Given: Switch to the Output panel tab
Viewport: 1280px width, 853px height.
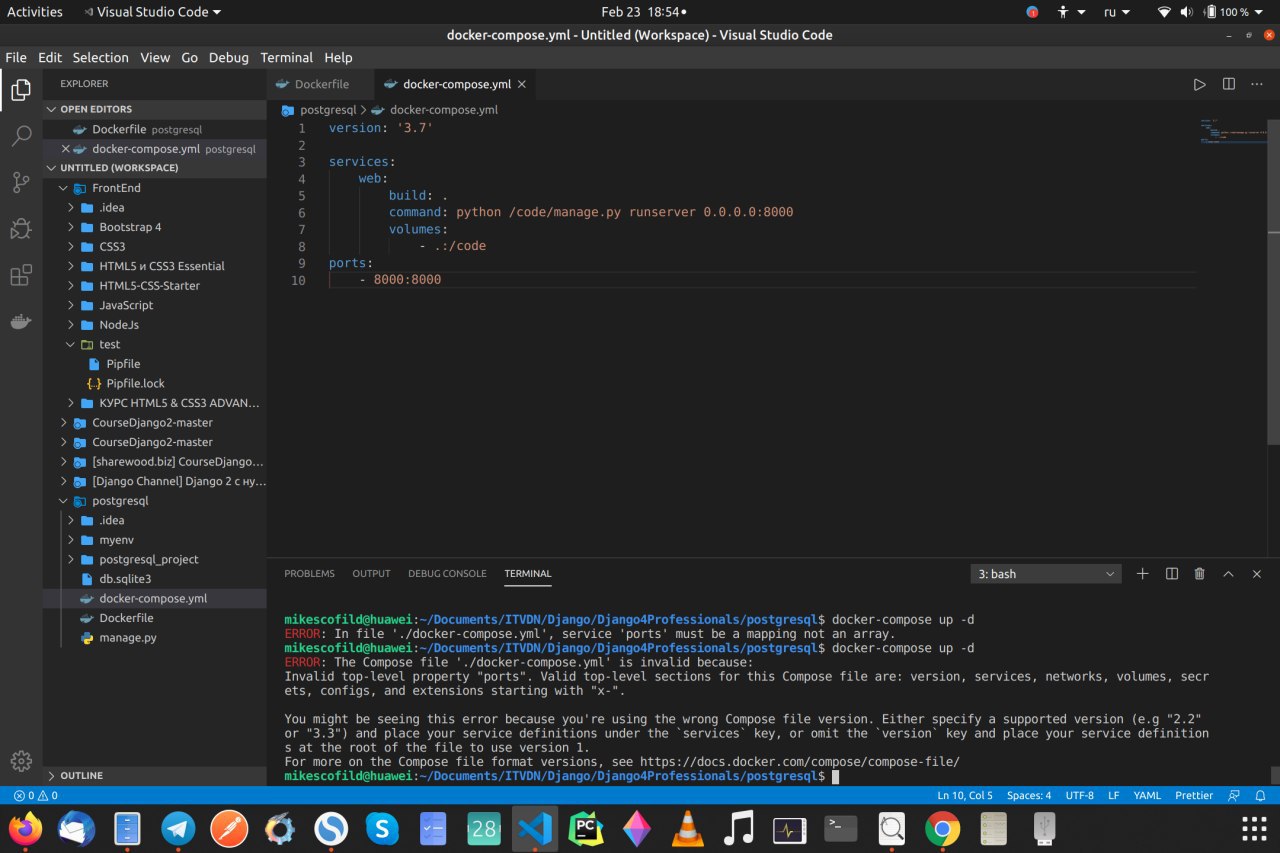Looking at the screenshot, I should tap(371, 574).
